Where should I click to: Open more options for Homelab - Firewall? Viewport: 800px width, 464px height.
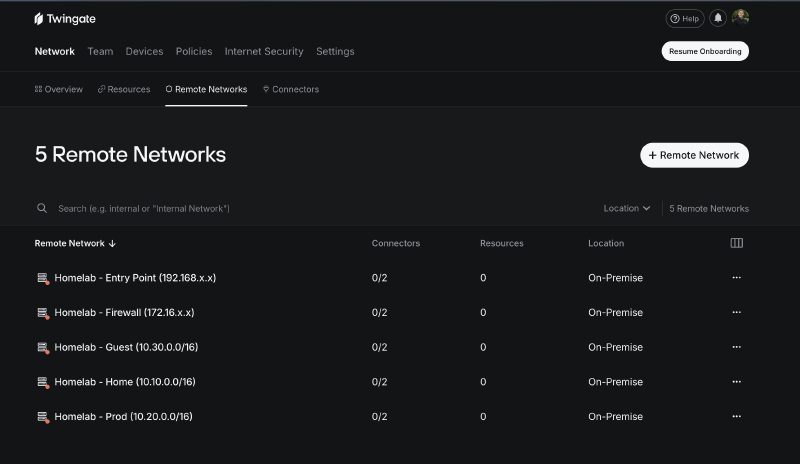point(736,312)
